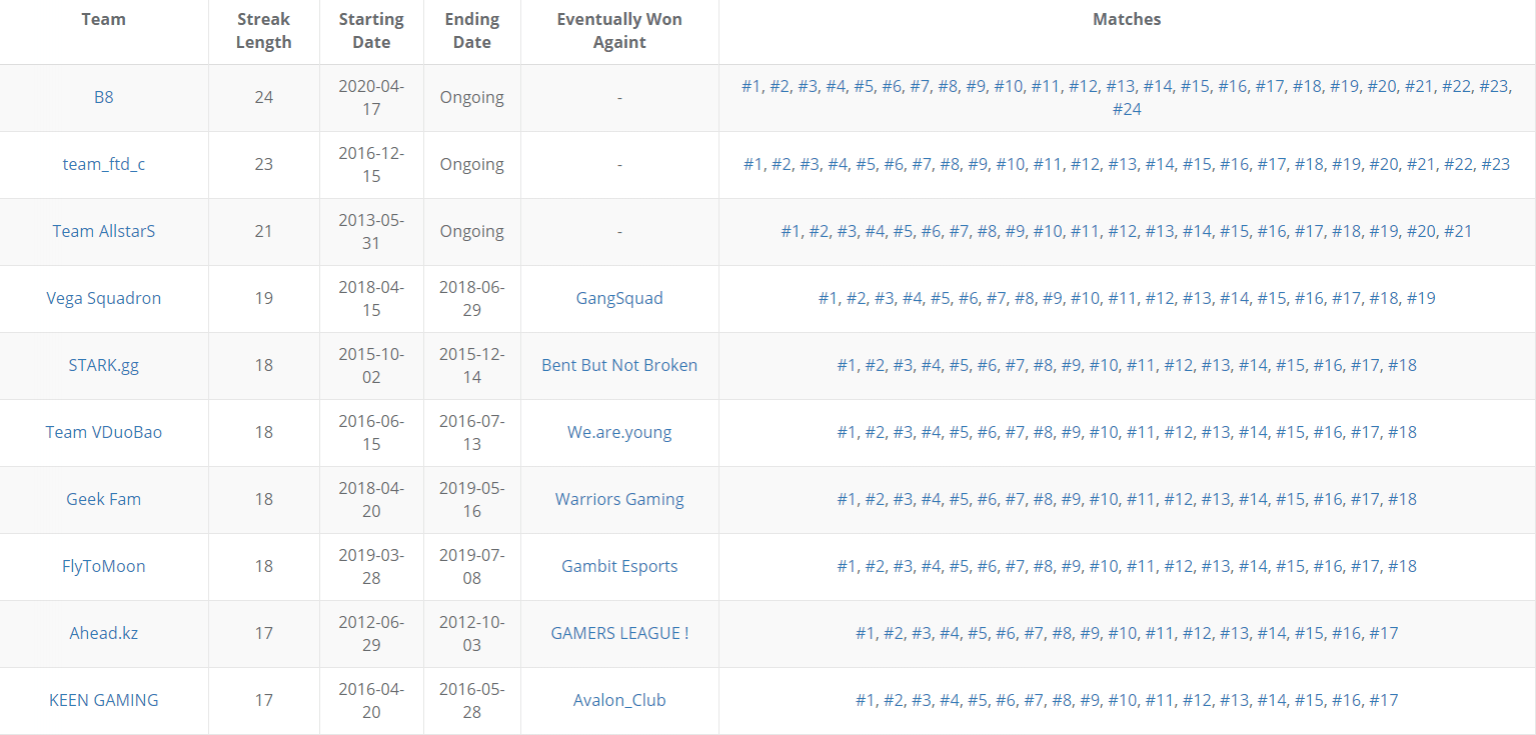The height and width of the screenshot is (735, 1536).
Task: Open the Warriors Gaming opponent link
Action: click(620, 500)
